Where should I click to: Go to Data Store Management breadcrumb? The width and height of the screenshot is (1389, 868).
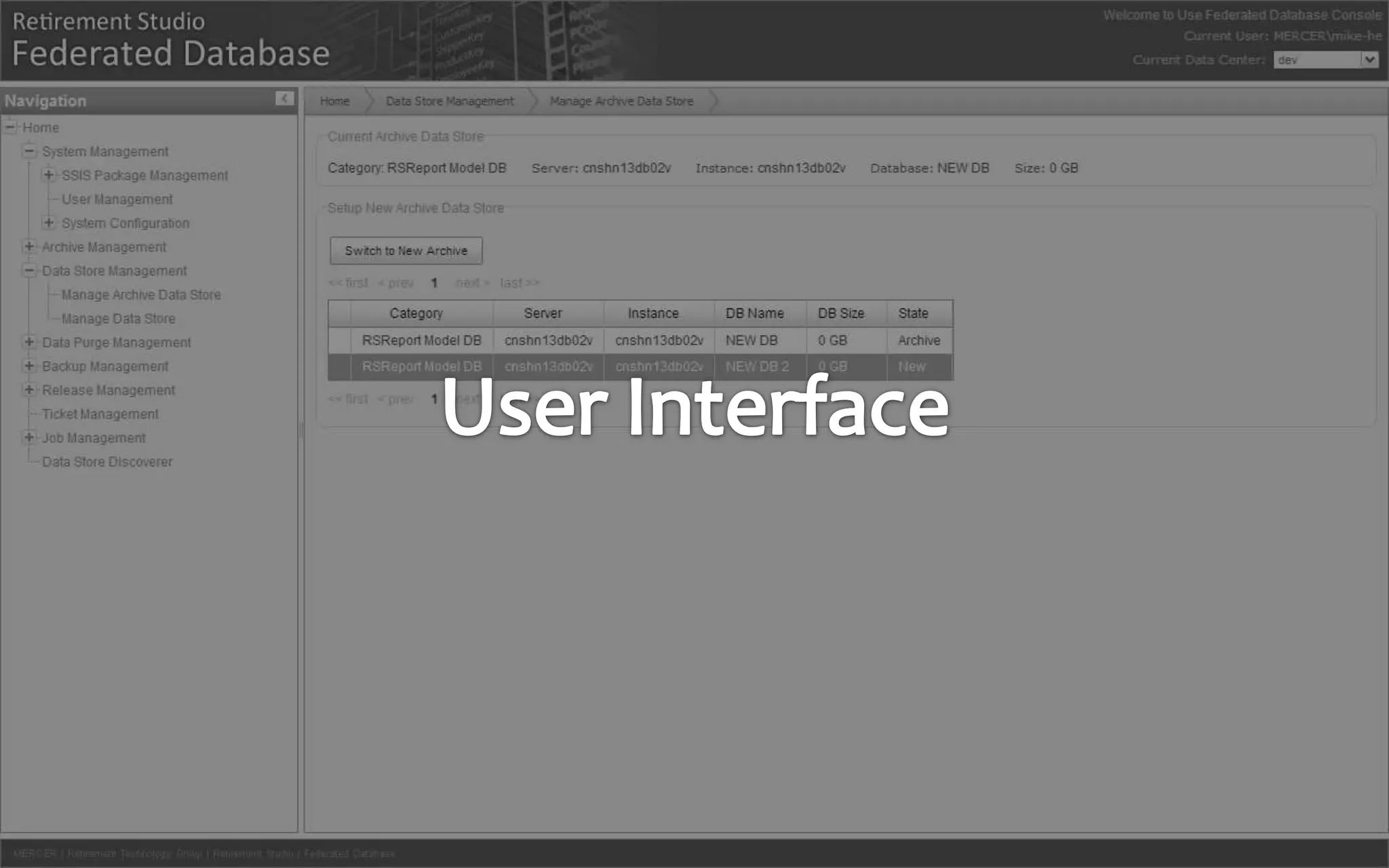tap(450, 101)
